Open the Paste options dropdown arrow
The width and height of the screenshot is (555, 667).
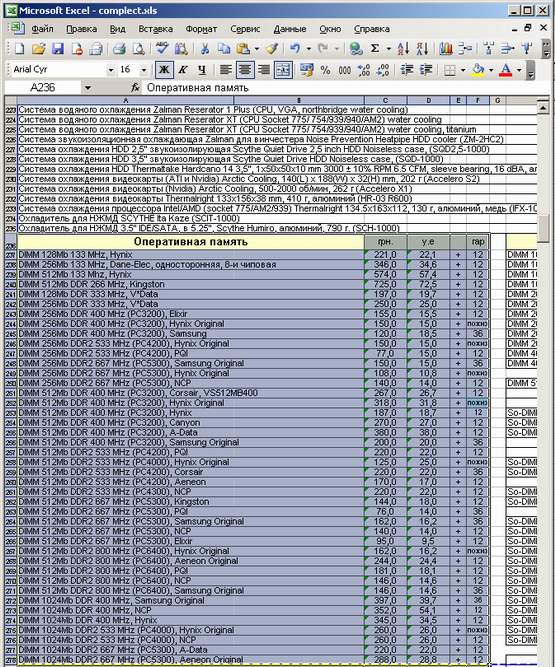click(257, 49)
